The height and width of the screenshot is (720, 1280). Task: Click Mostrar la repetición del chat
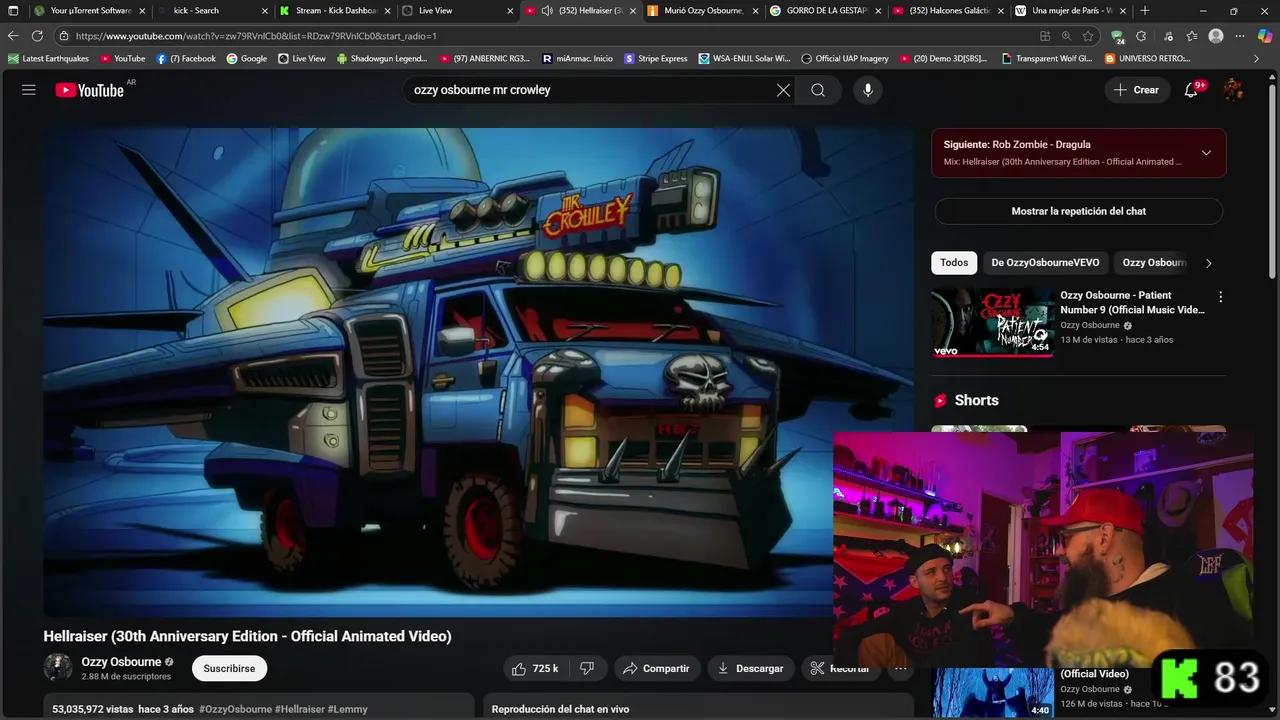pos(1078,211)
